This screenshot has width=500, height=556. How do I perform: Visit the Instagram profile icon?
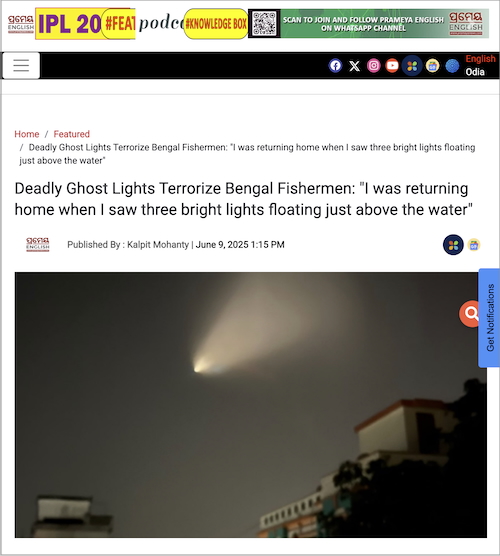(x=373, y=66)
